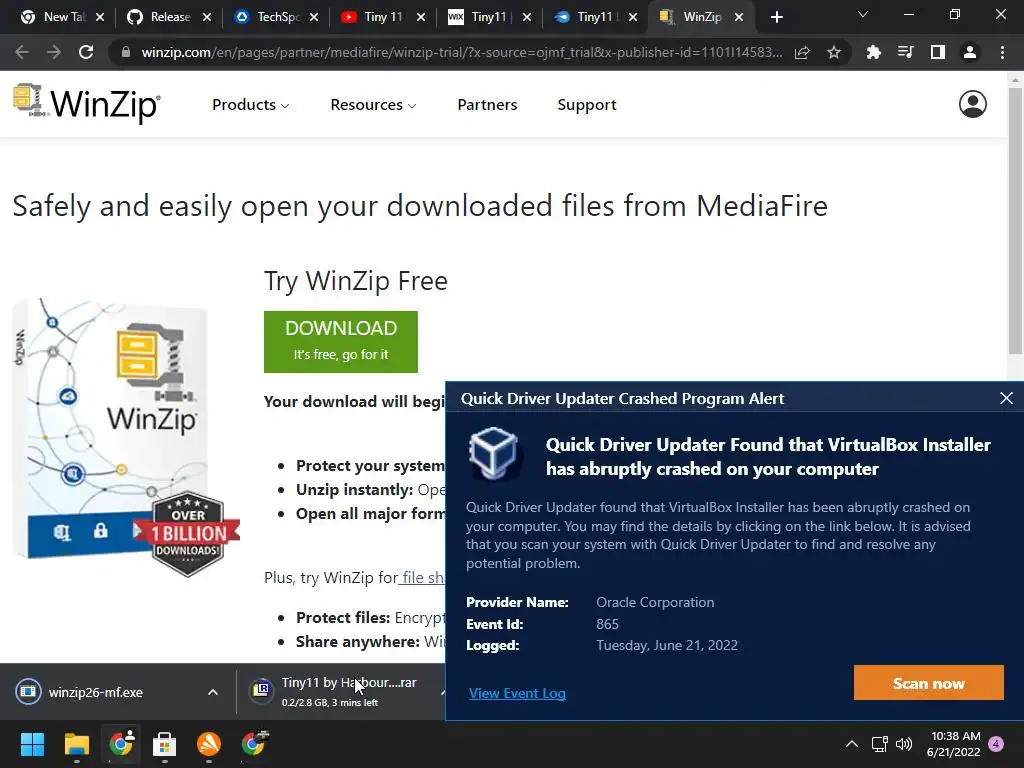Follow the file sharing link
The image size is (1024, 768).
point(422,577)
